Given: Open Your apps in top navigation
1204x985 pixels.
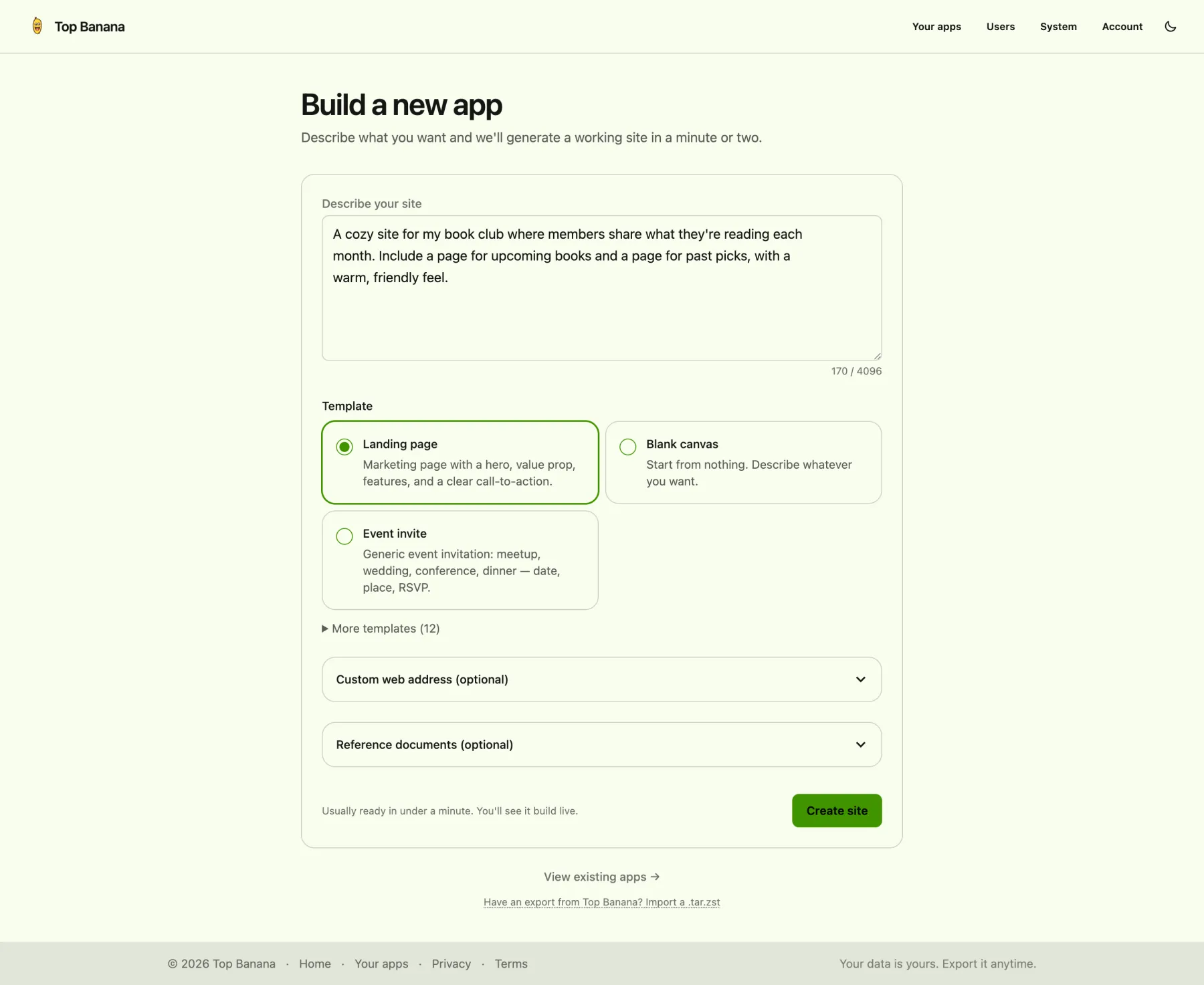Looking at the screenshot, I should coord(936,27).
